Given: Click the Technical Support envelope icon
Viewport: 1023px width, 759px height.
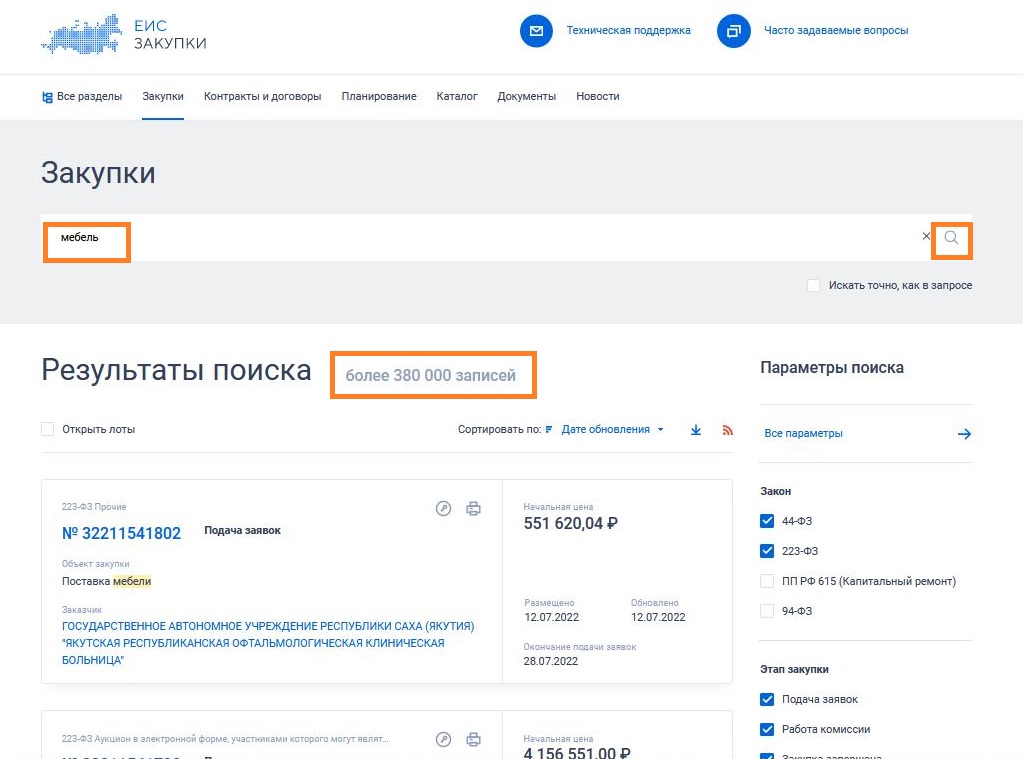Looking at the screenshot, I should click(536, 31).
